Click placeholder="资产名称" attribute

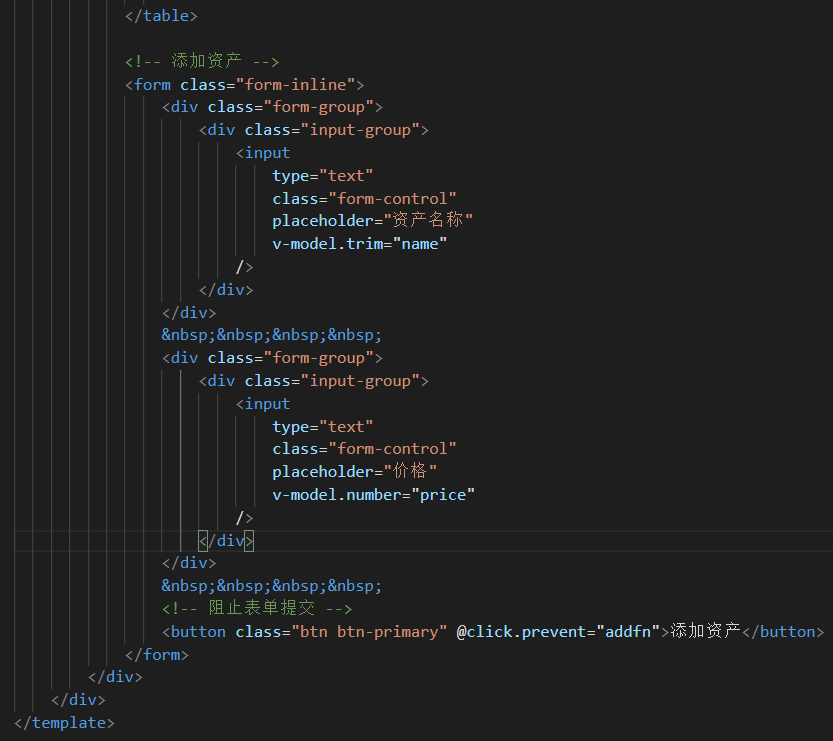pos(372,220)
